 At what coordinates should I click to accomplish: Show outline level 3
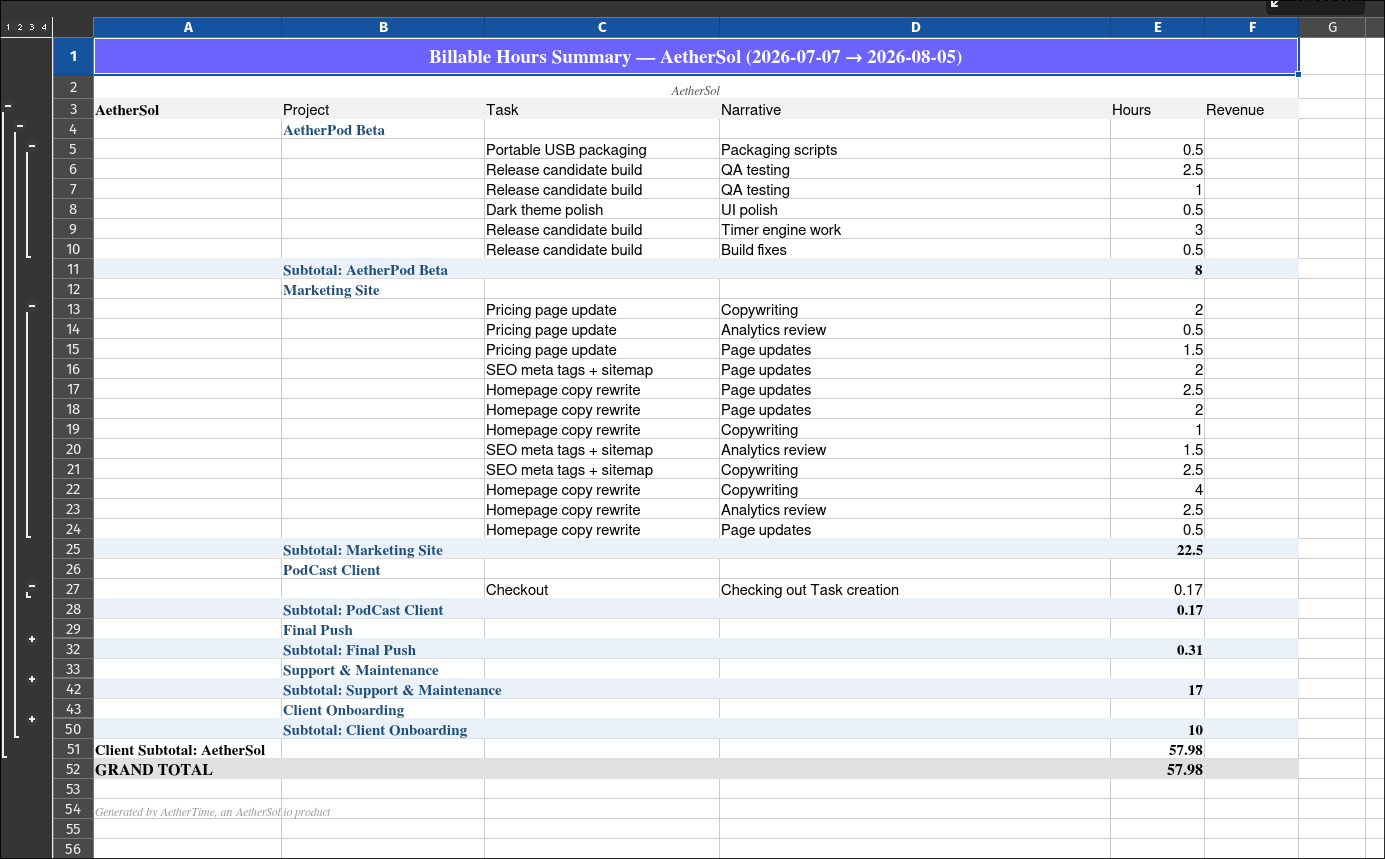tap(32, 27)
